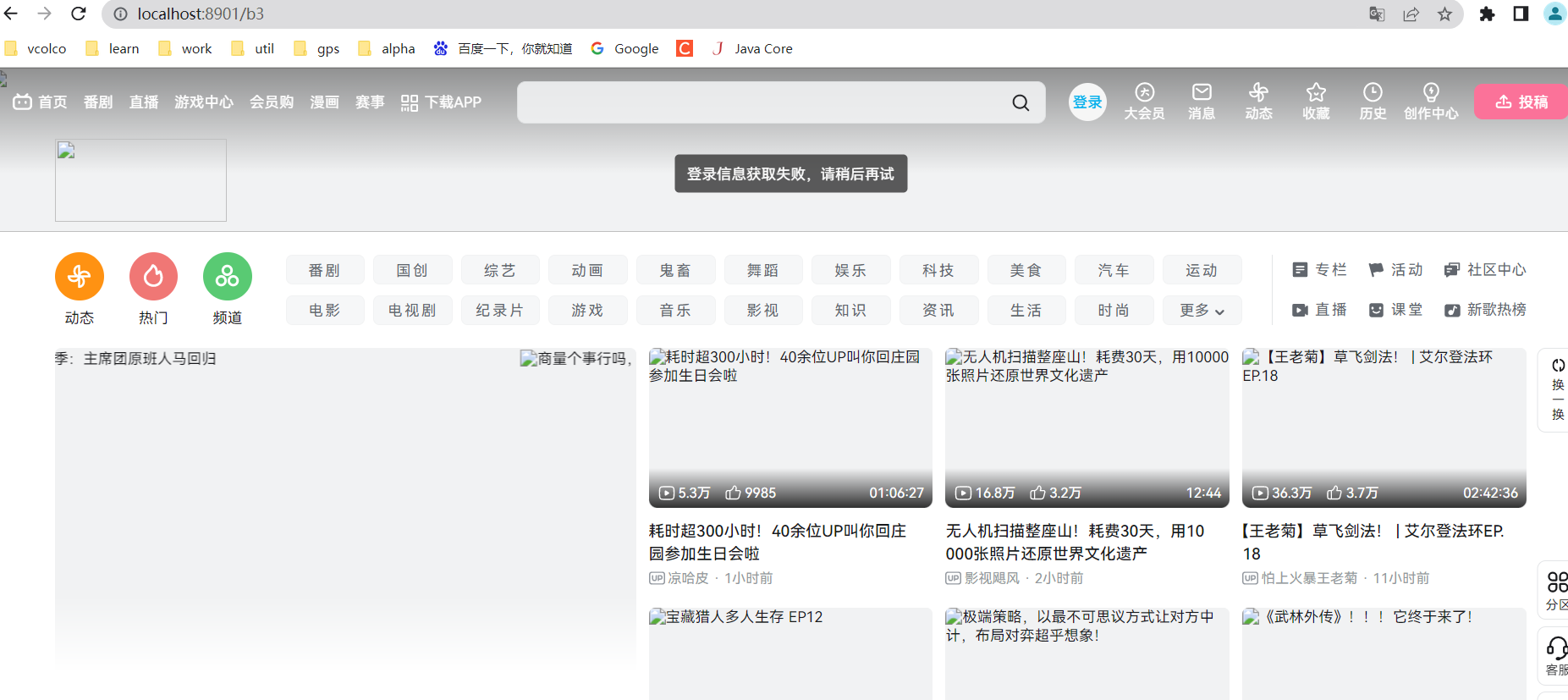Open 消息 messages icon
Screen dimensions: 1568x700
(x=1202, y=92)
